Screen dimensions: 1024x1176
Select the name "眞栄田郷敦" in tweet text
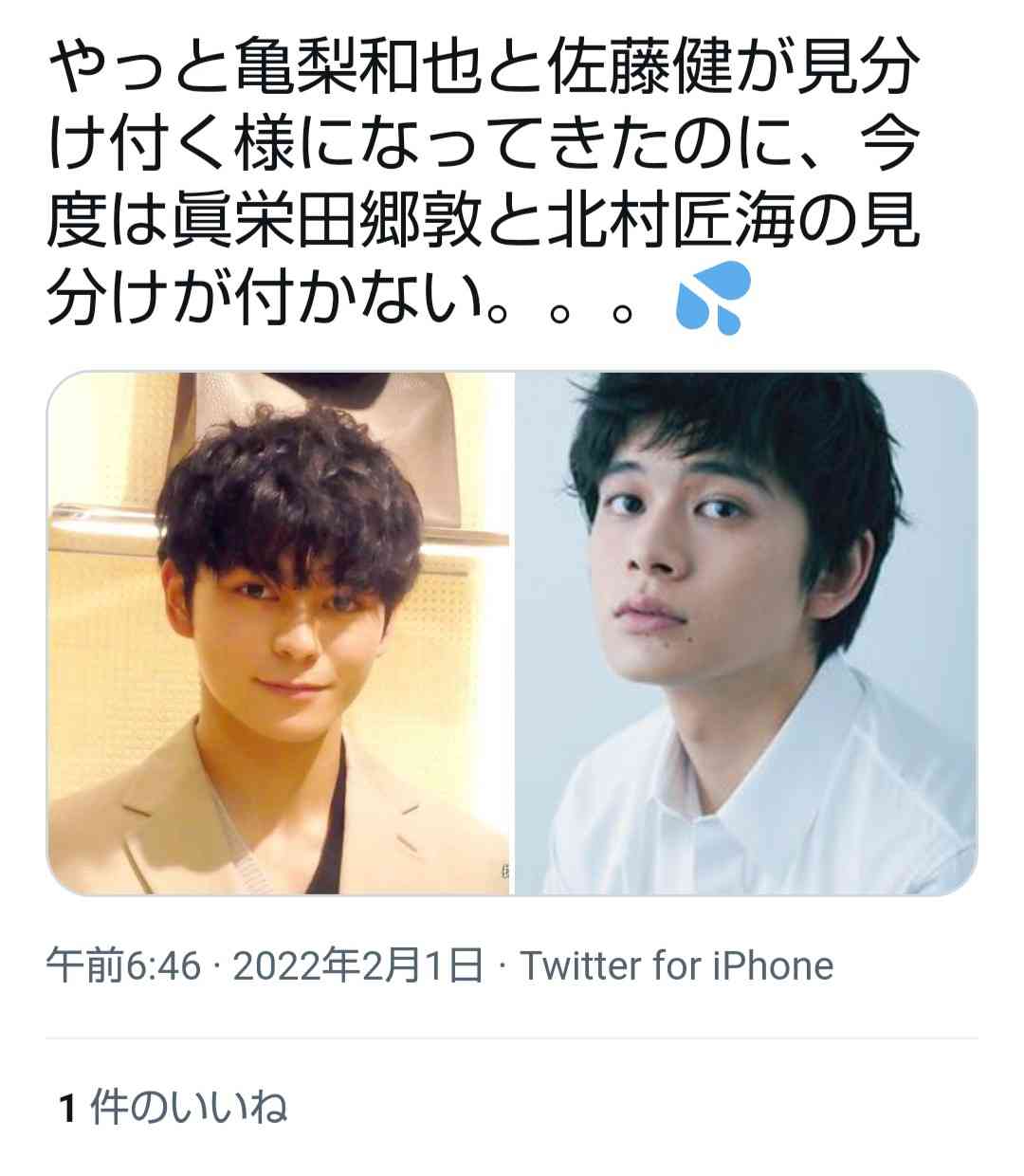pyautogui.click(x=315, y=222)
